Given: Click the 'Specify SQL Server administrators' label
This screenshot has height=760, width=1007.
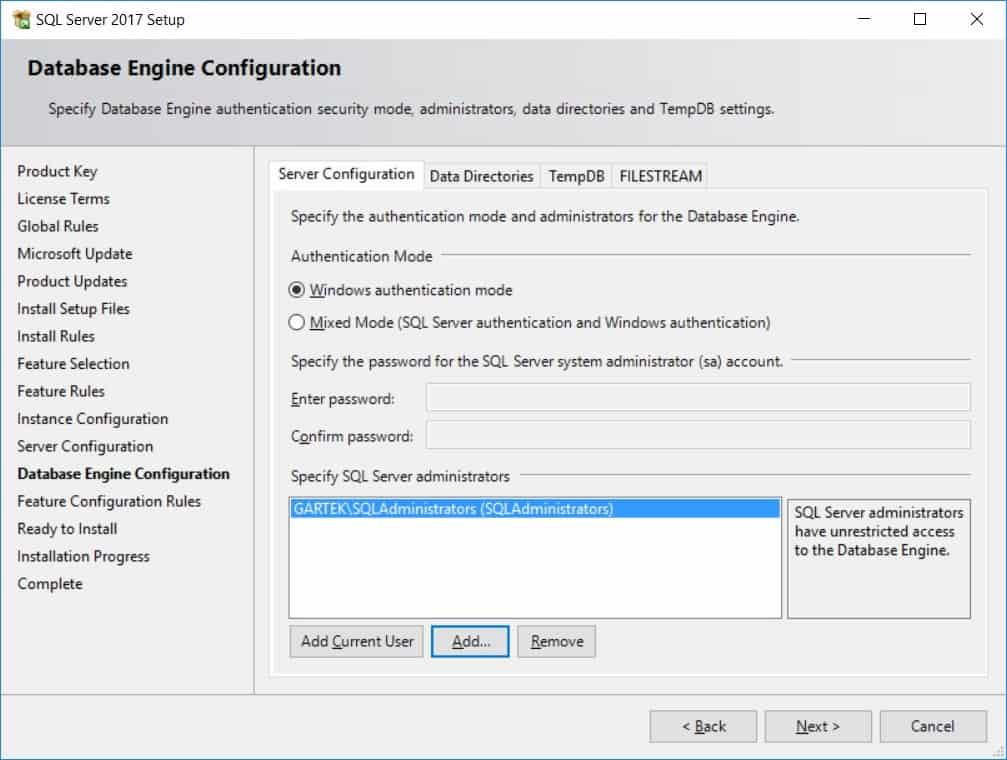Looking at the screenshot, I should tap(400, 477).
